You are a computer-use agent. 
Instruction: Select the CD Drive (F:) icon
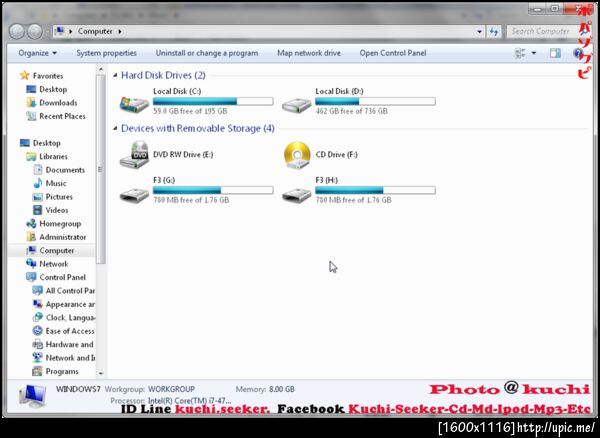297,155
